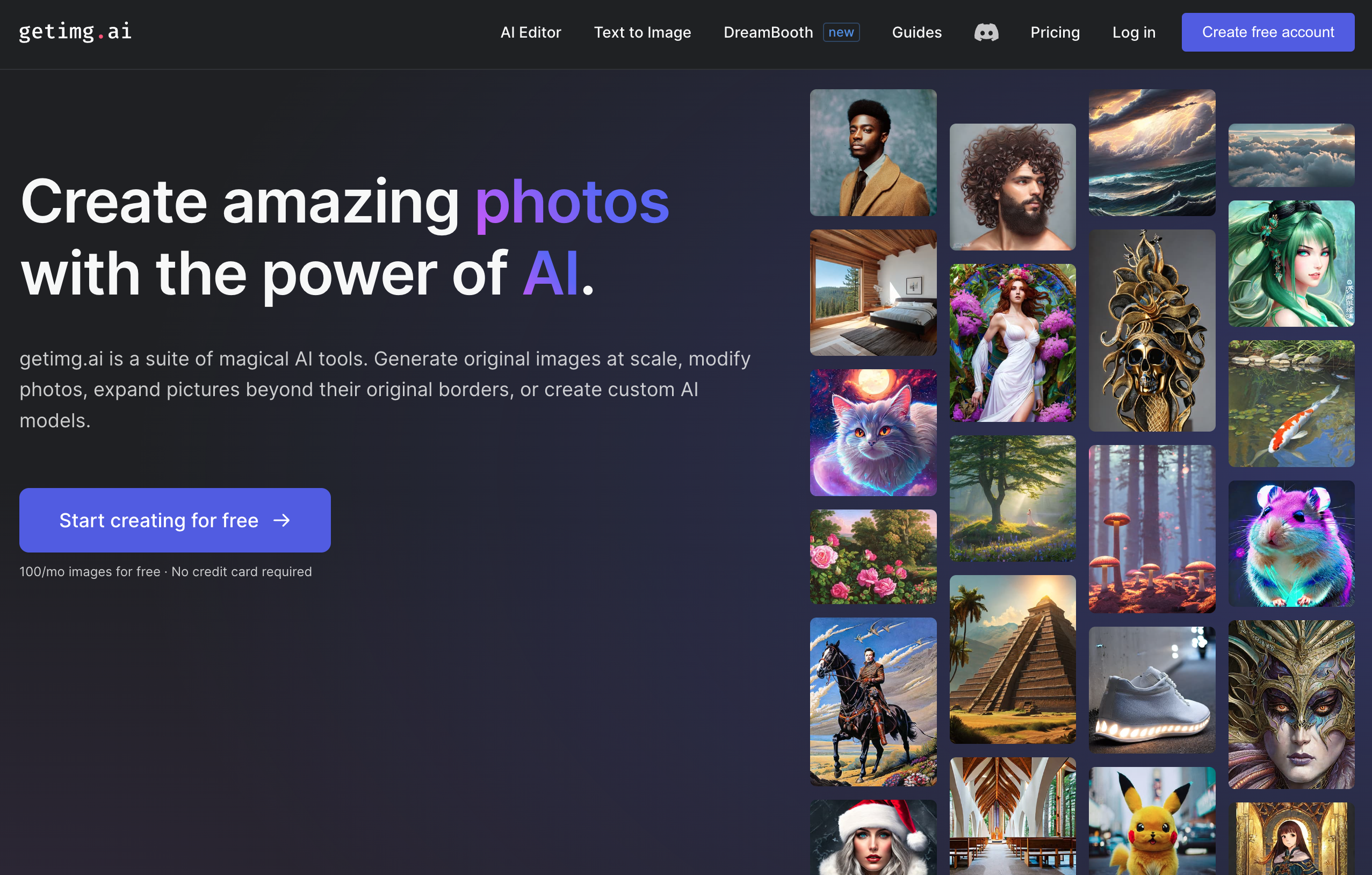The width and height of the screenshot is (1372, 875).
Task: Open the clouds skyscape thumbnail
Action: tap(1291, 155)
